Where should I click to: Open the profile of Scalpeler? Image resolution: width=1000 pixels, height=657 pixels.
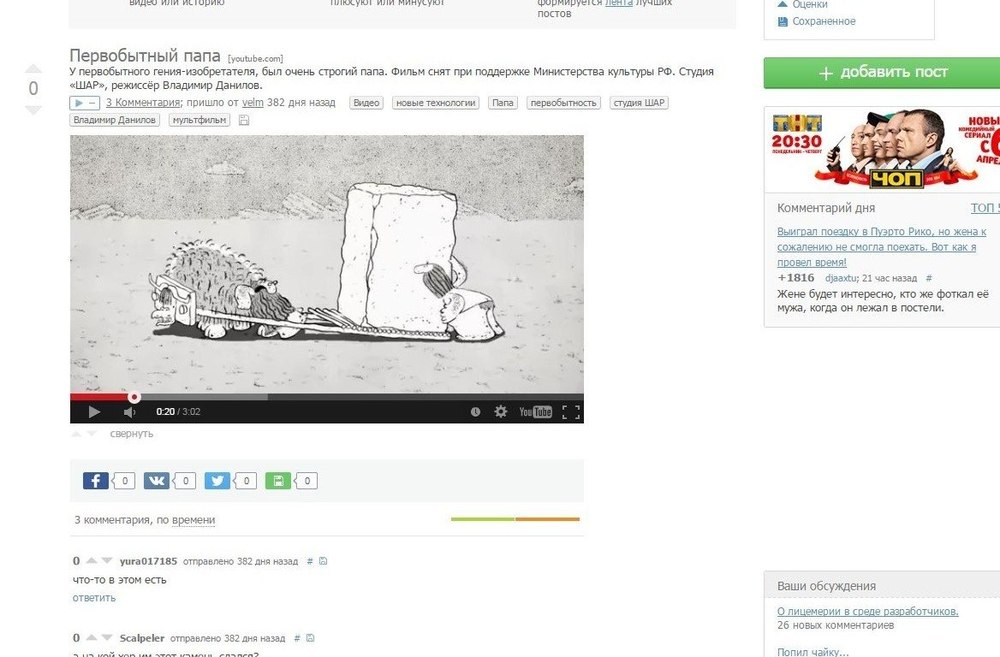click(x=142, y=638)
